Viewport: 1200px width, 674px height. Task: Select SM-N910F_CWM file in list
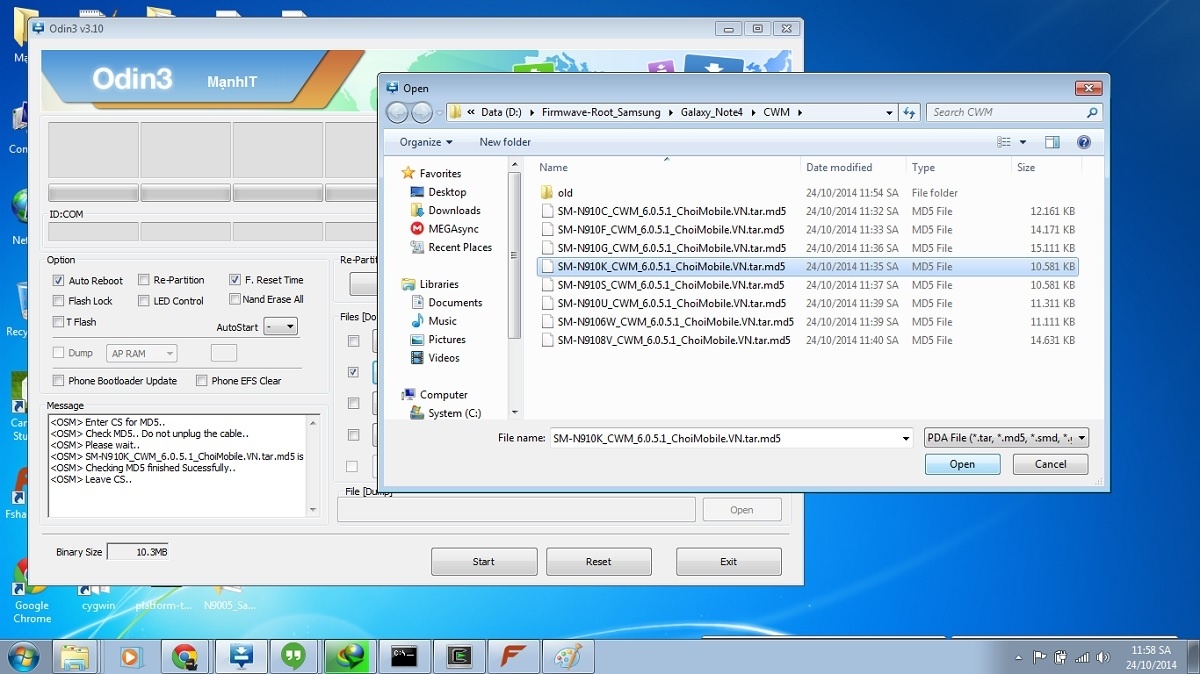point(807,230)
